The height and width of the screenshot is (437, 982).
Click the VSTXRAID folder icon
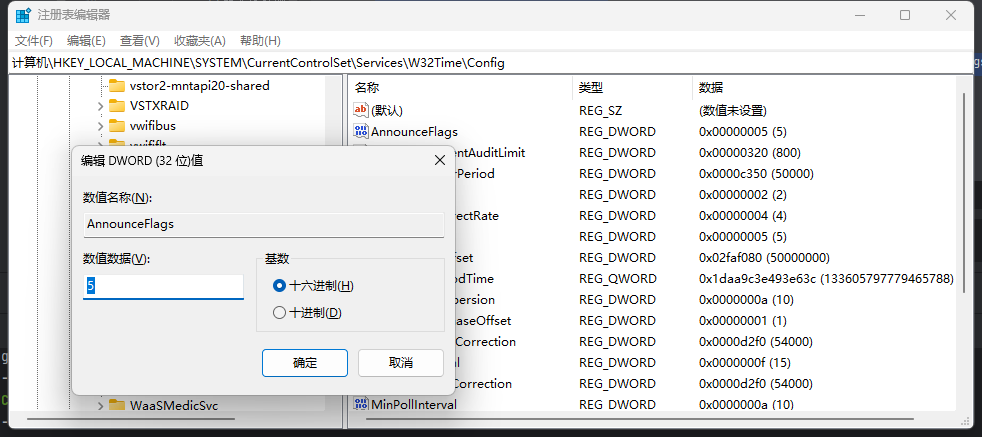coord(117,105)
